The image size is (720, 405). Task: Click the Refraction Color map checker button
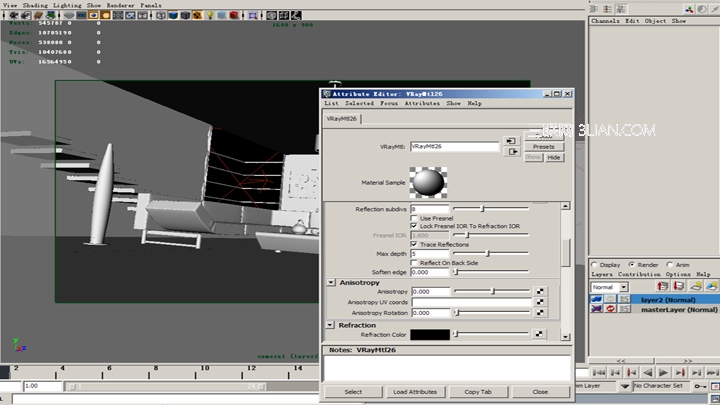pyautogui.click(x=539, y=334)
